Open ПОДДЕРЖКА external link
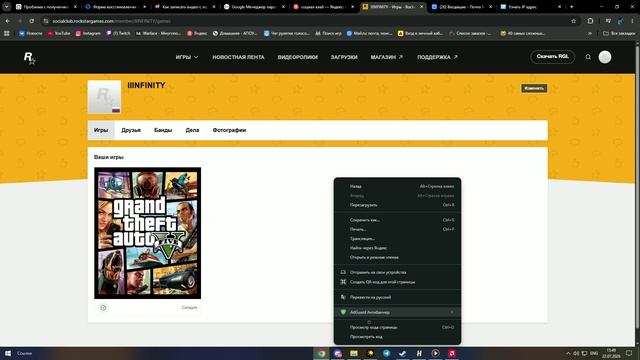The width and height of the screenshot is (640, 360). pos(437,57)
